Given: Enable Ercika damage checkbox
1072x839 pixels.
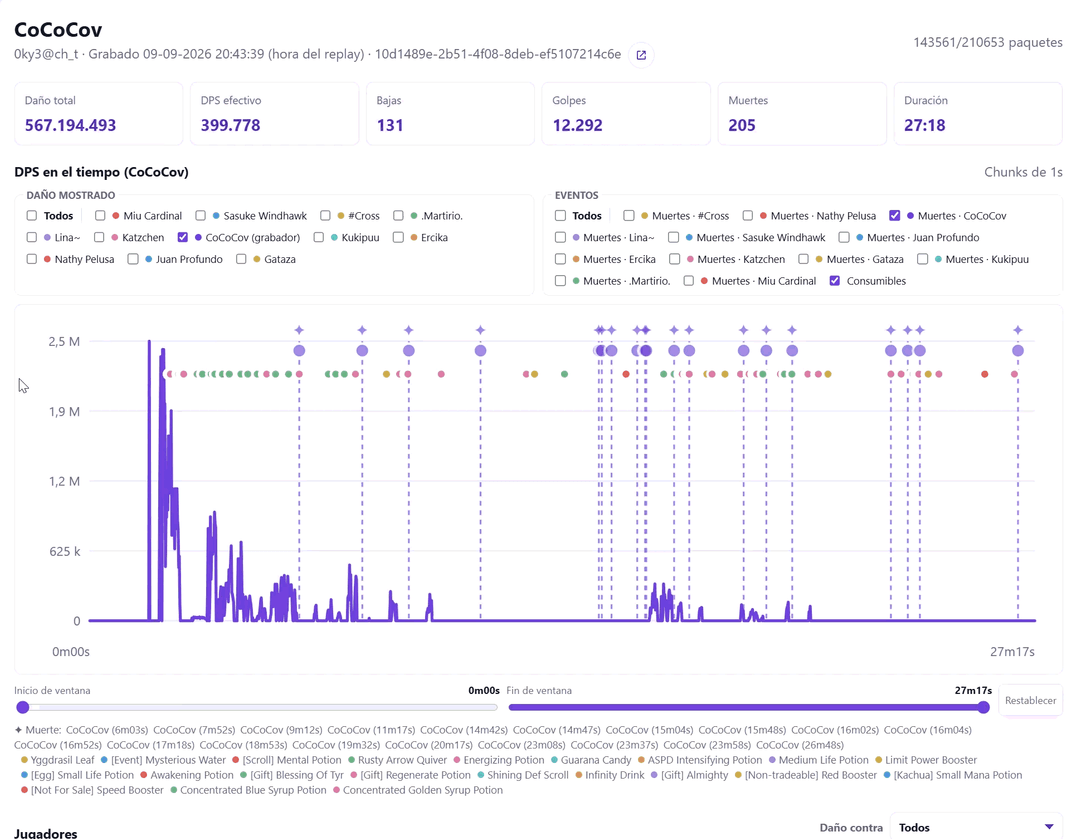Looking at the screenshot, I should 399,237.
